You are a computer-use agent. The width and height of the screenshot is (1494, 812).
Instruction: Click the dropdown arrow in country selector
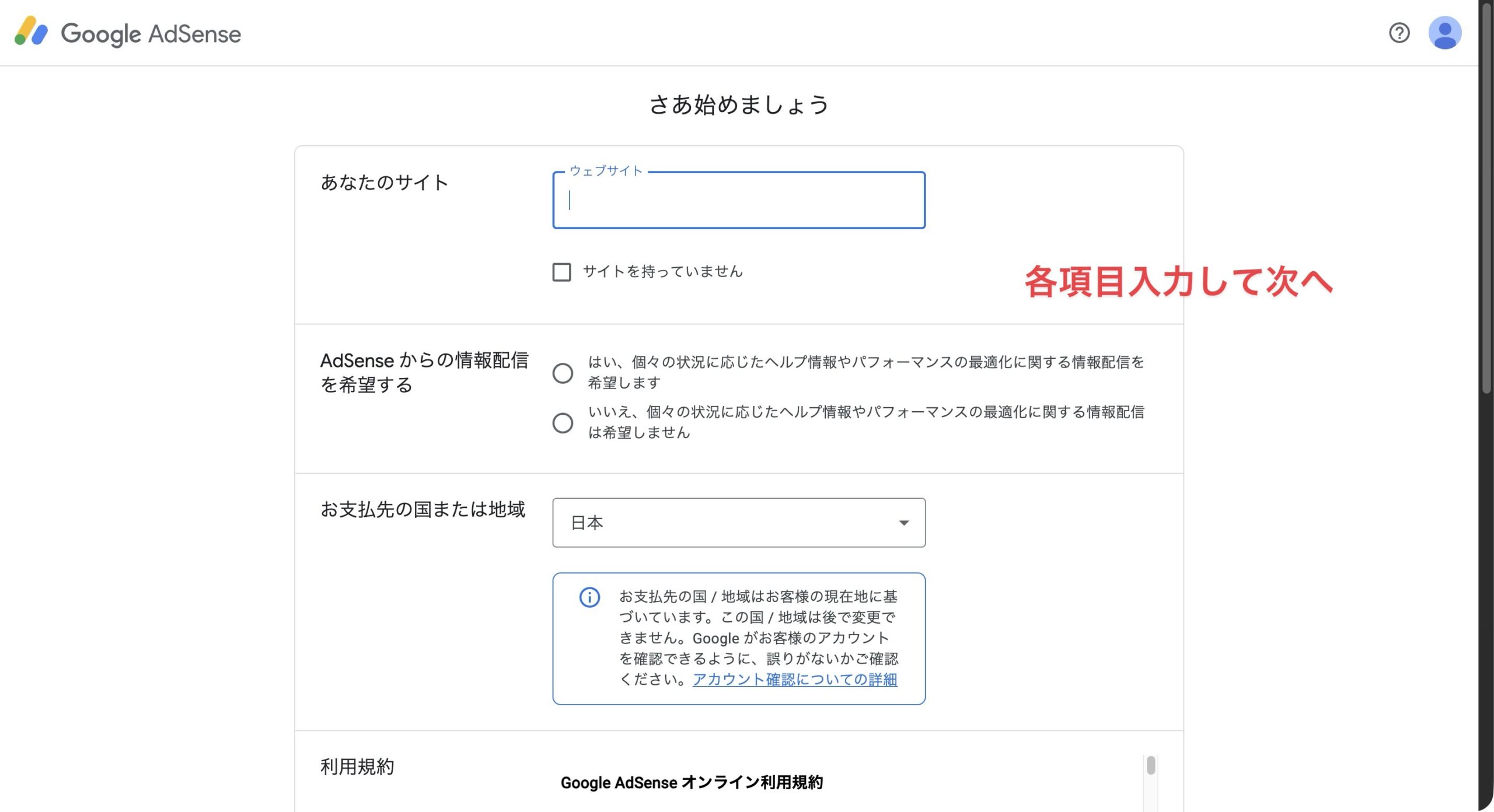pos(903,523)
